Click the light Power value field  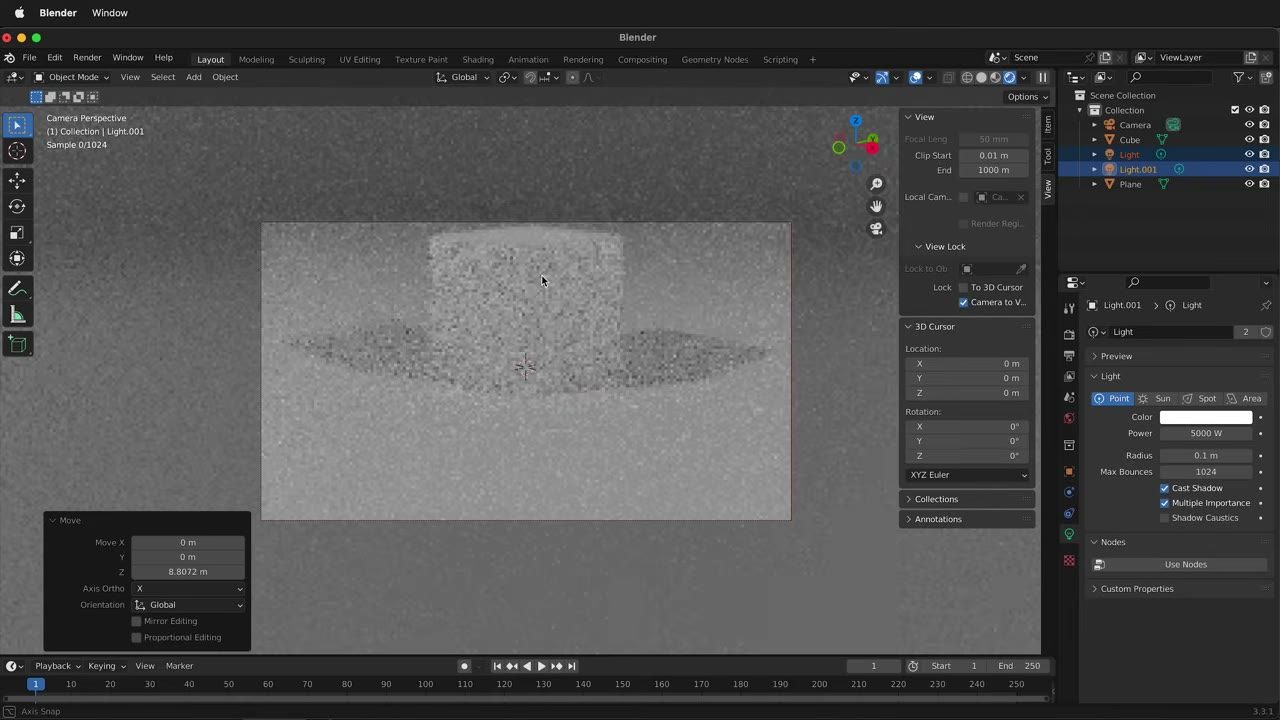click(1206, 434)
